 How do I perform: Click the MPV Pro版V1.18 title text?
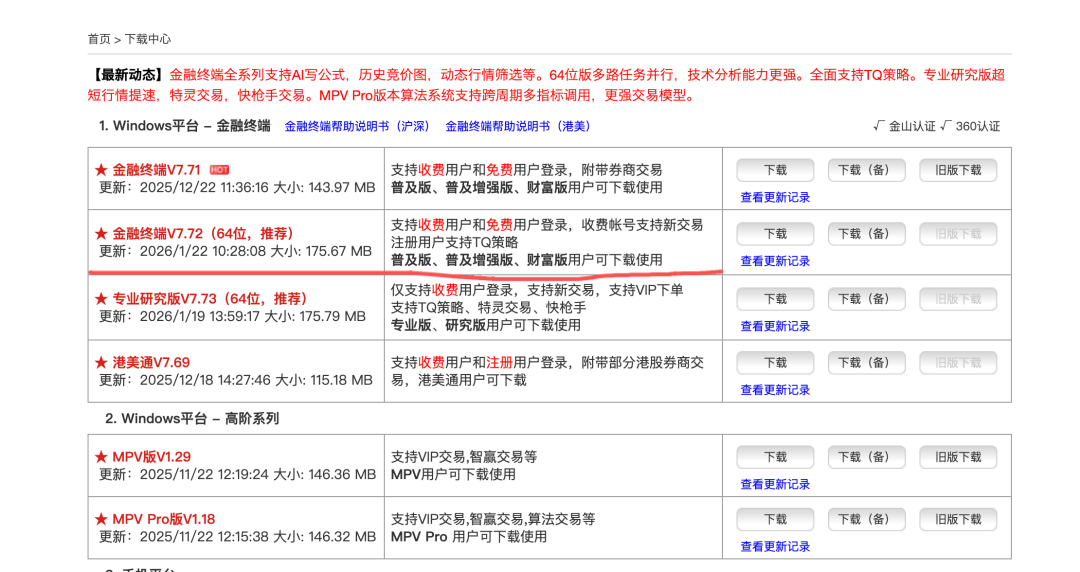point(164,519)
